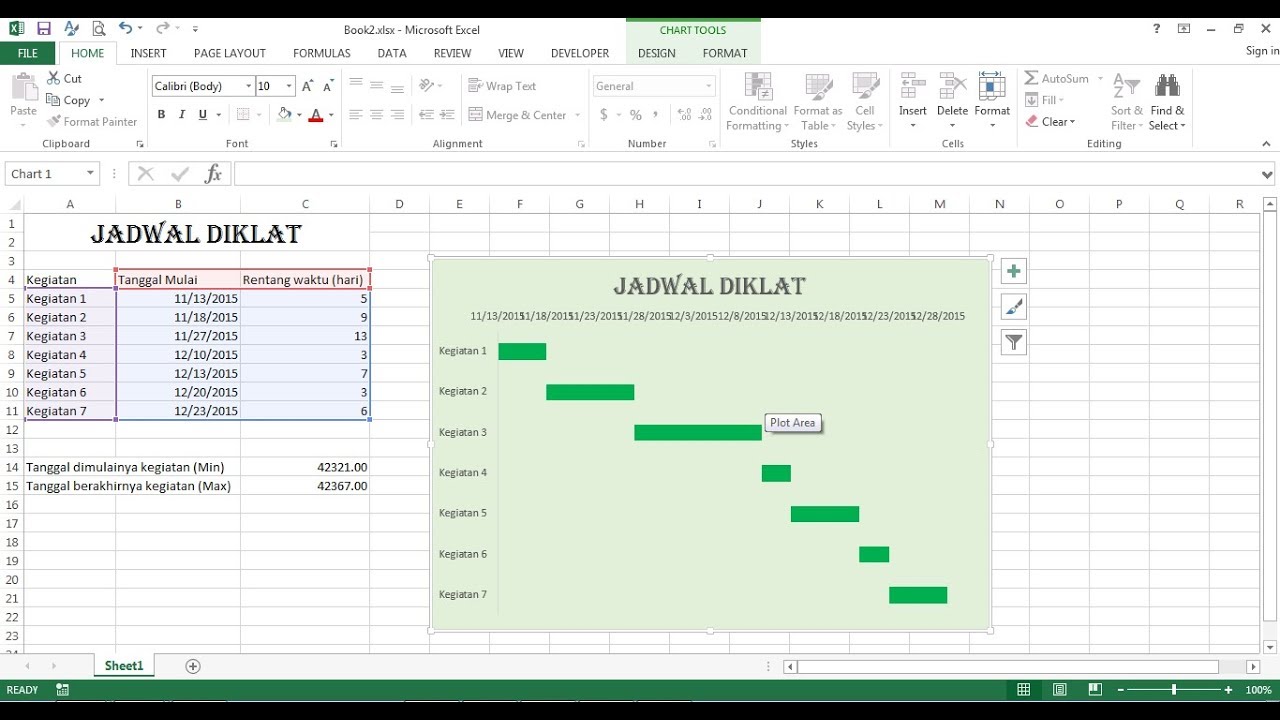This screenshot has height=720, width=1280.
Task: Add a new sheet with plus icon
Action: [x=193, y=666]
